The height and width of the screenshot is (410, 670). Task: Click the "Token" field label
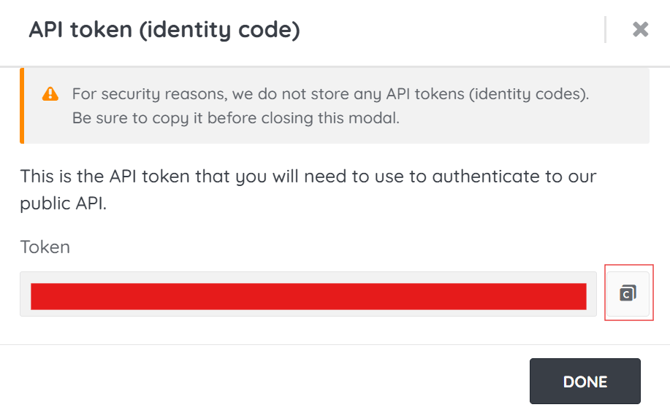(x=45, y=247)
